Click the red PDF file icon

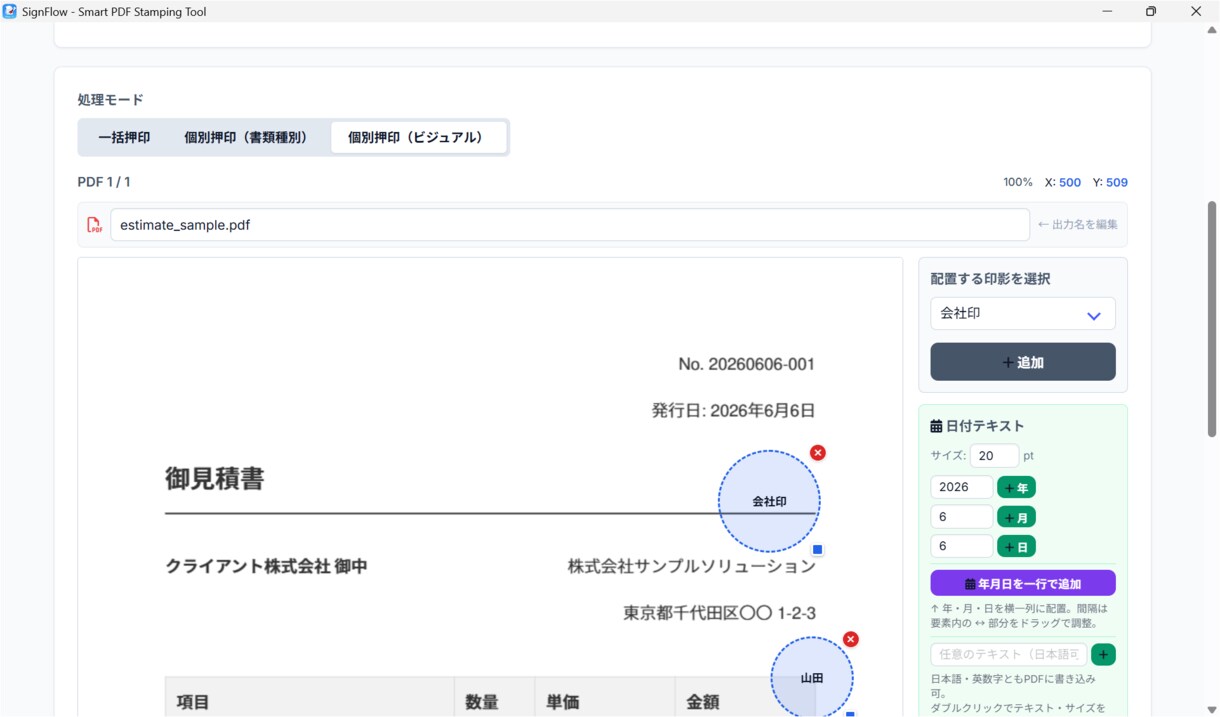point(94,225)
